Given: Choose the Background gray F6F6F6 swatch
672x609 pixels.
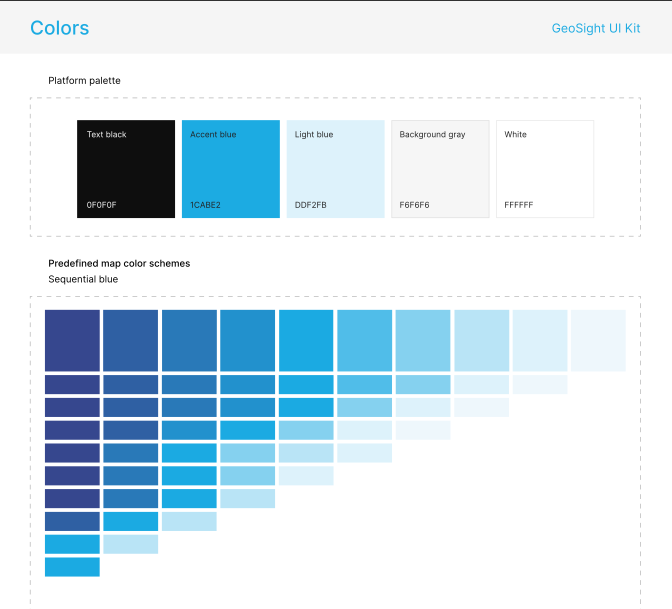Looking at the screenshot, I should 440,169.
